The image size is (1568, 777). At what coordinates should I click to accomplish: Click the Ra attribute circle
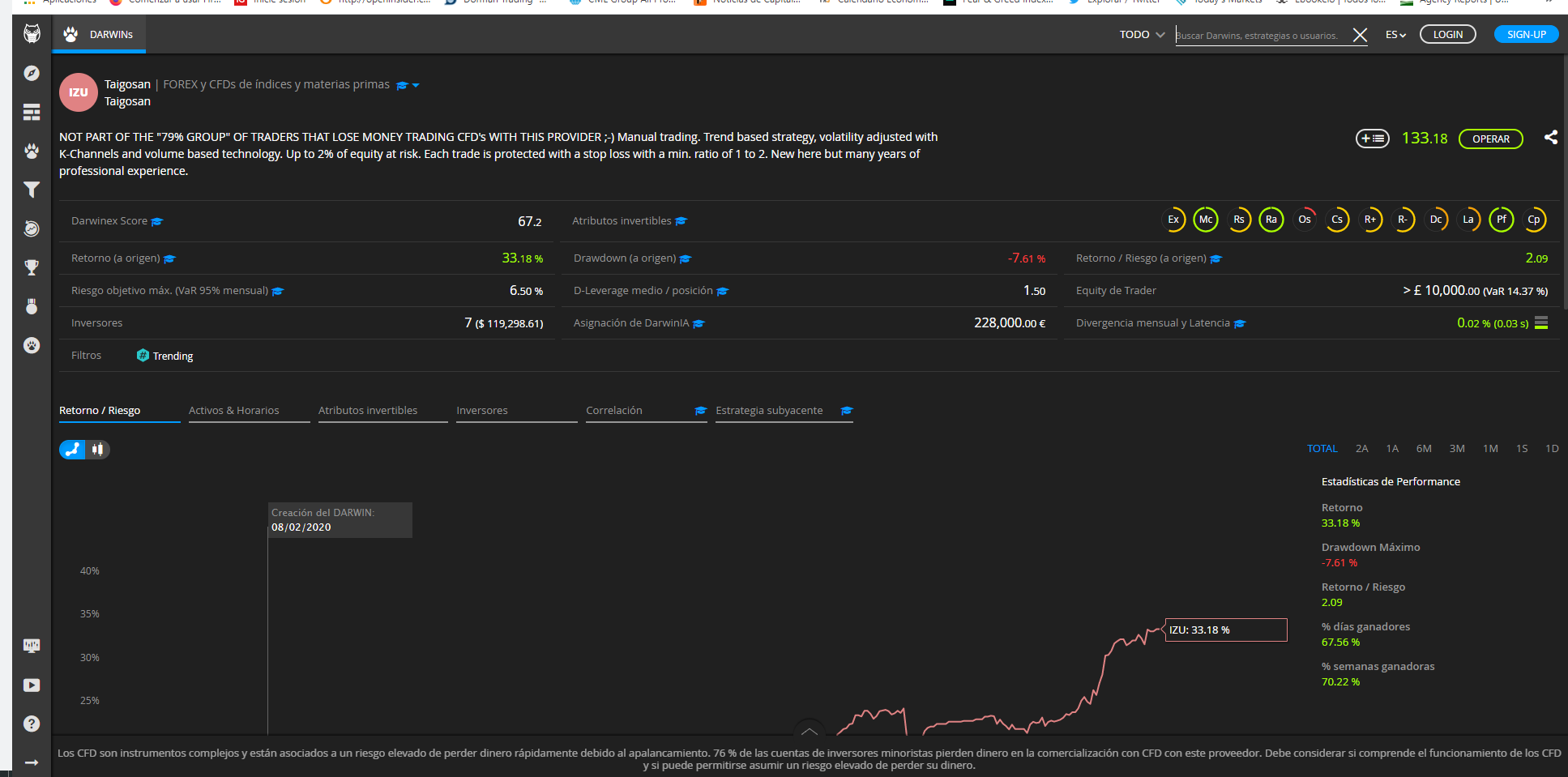click(1271, 220)
